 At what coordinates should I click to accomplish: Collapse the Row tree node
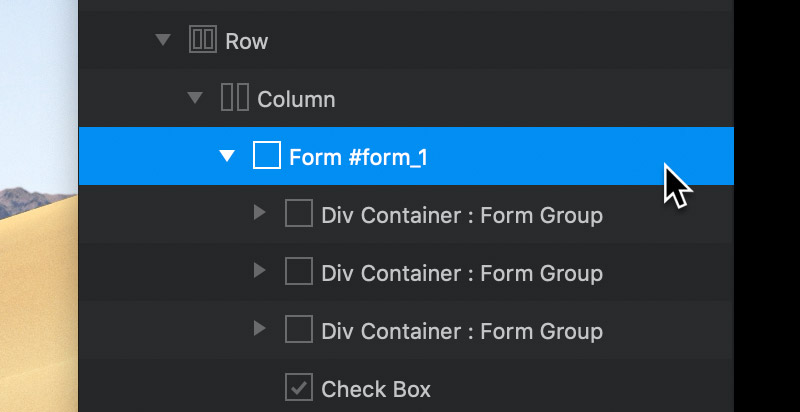pos(163,40)
